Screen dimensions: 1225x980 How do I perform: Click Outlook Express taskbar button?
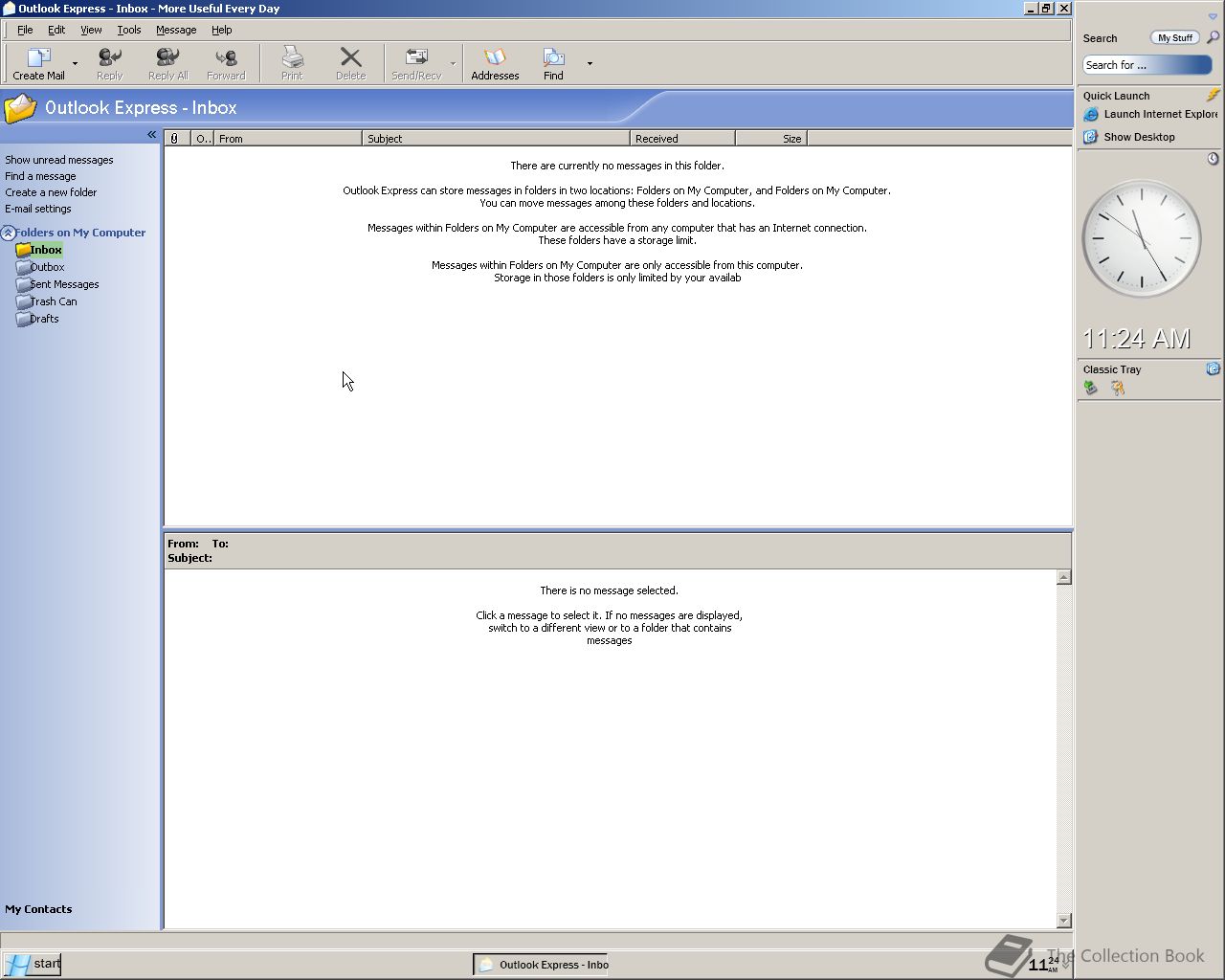tap(542, 965)
